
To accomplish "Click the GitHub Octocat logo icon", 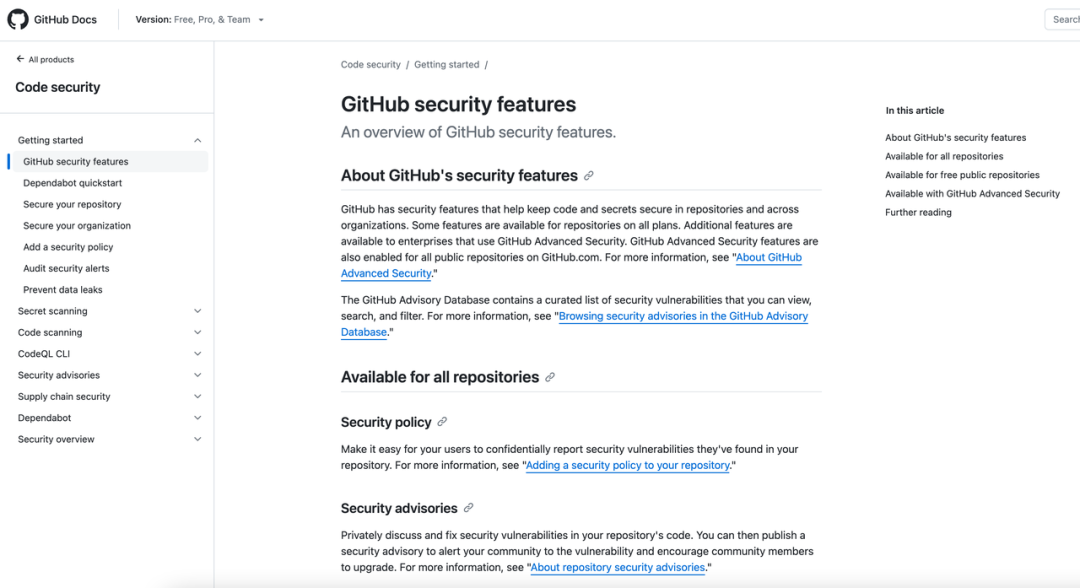I will (x=18, y=19).
